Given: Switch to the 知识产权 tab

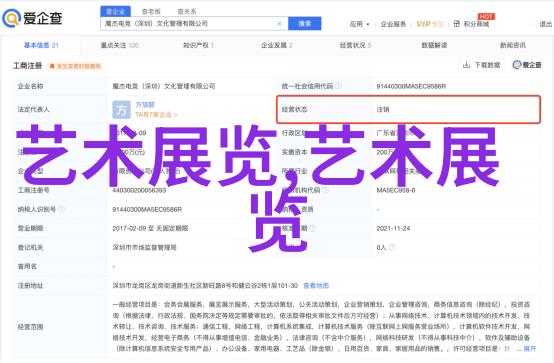Looking at the screenshot, I should [198, 45].
